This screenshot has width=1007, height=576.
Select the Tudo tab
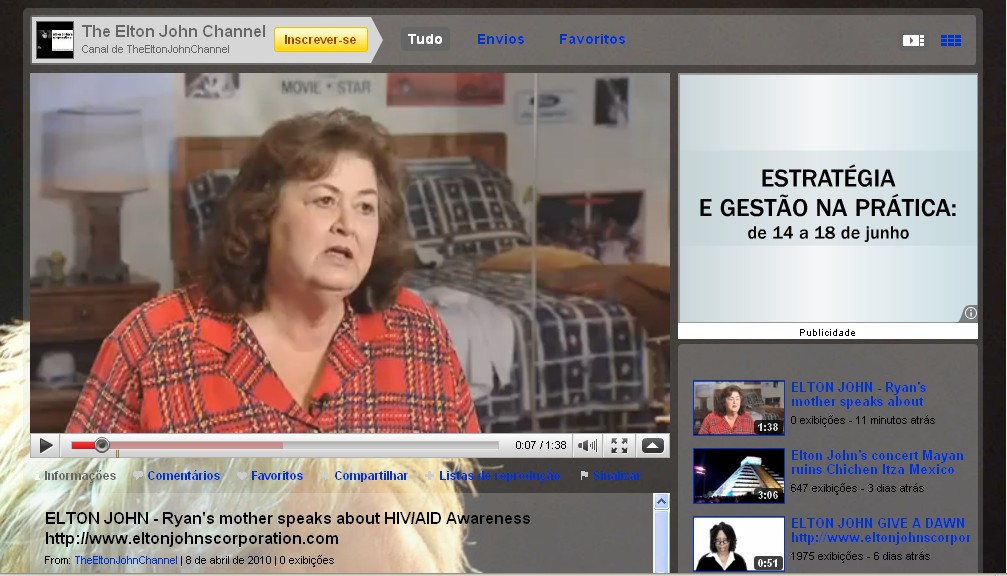[x=425, y=39]
